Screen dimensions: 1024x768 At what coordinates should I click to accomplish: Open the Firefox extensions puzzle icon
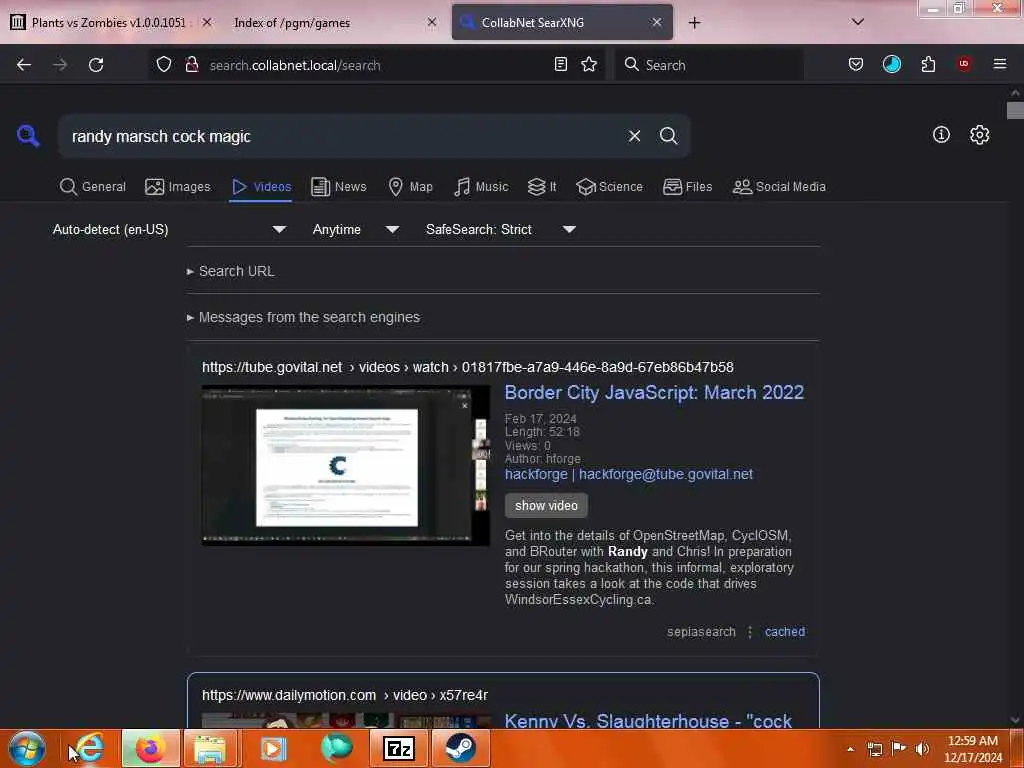[928, 64]
